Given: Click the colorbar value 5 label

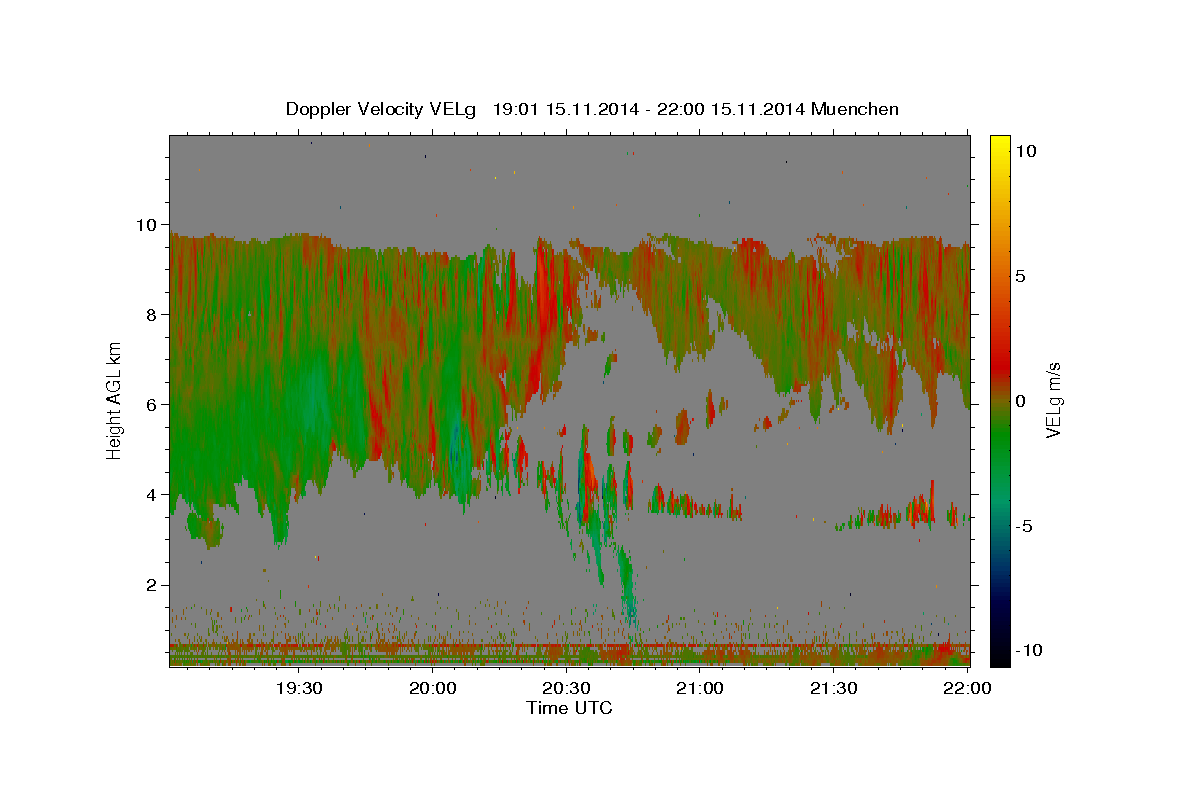Looking at the screenshot, I should coord(1021,276).
